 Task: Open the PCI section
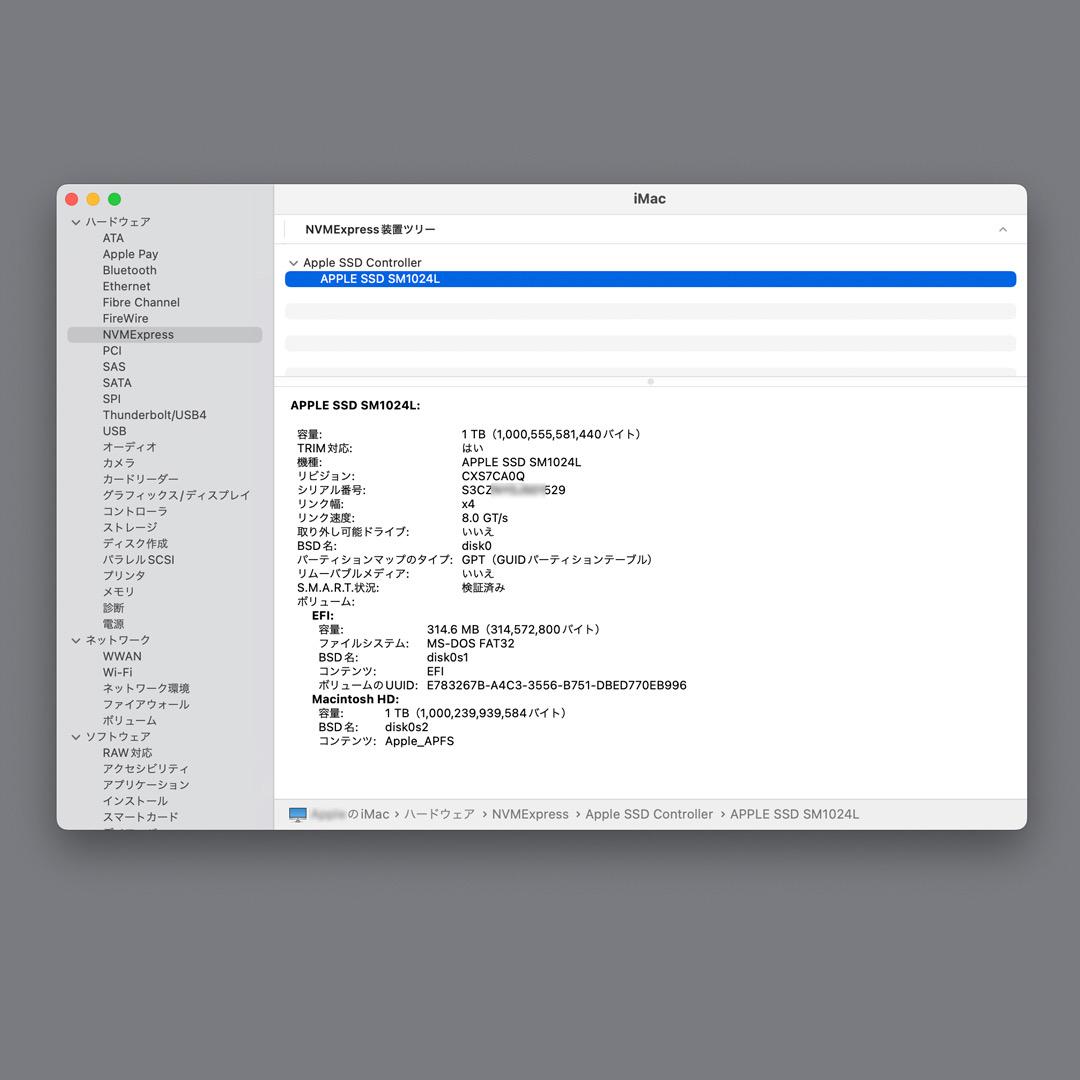click(x=112, y=351)
